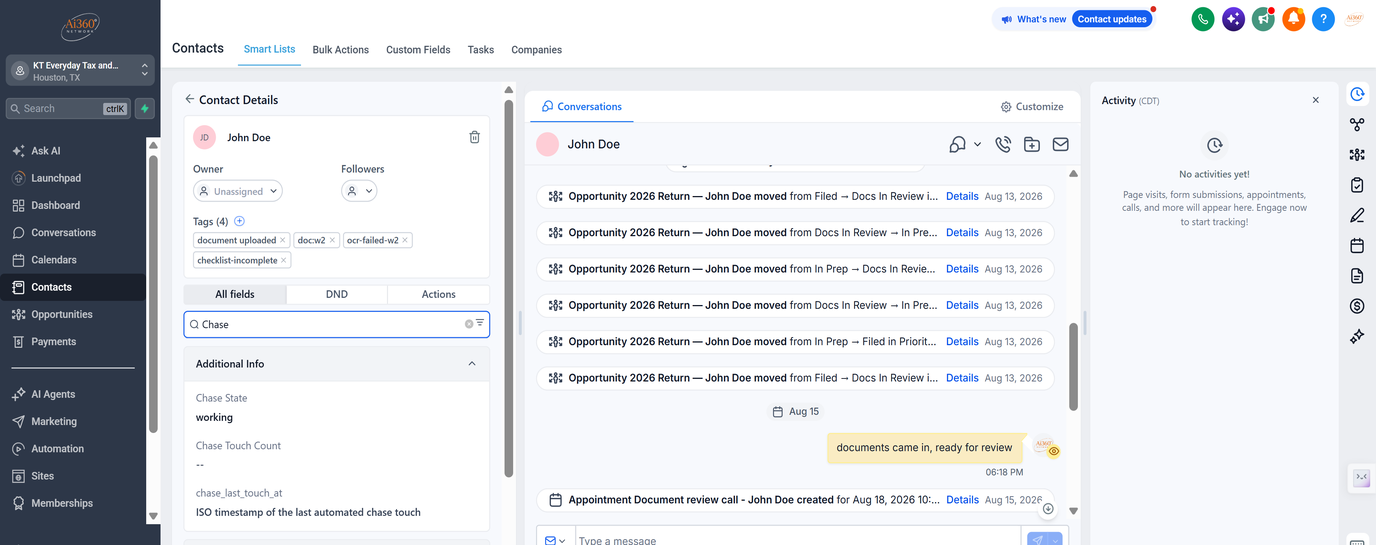Clear the Chase search field text
Image resolution: width=1376 pixels, height=545 pixels.
point(469,324)
